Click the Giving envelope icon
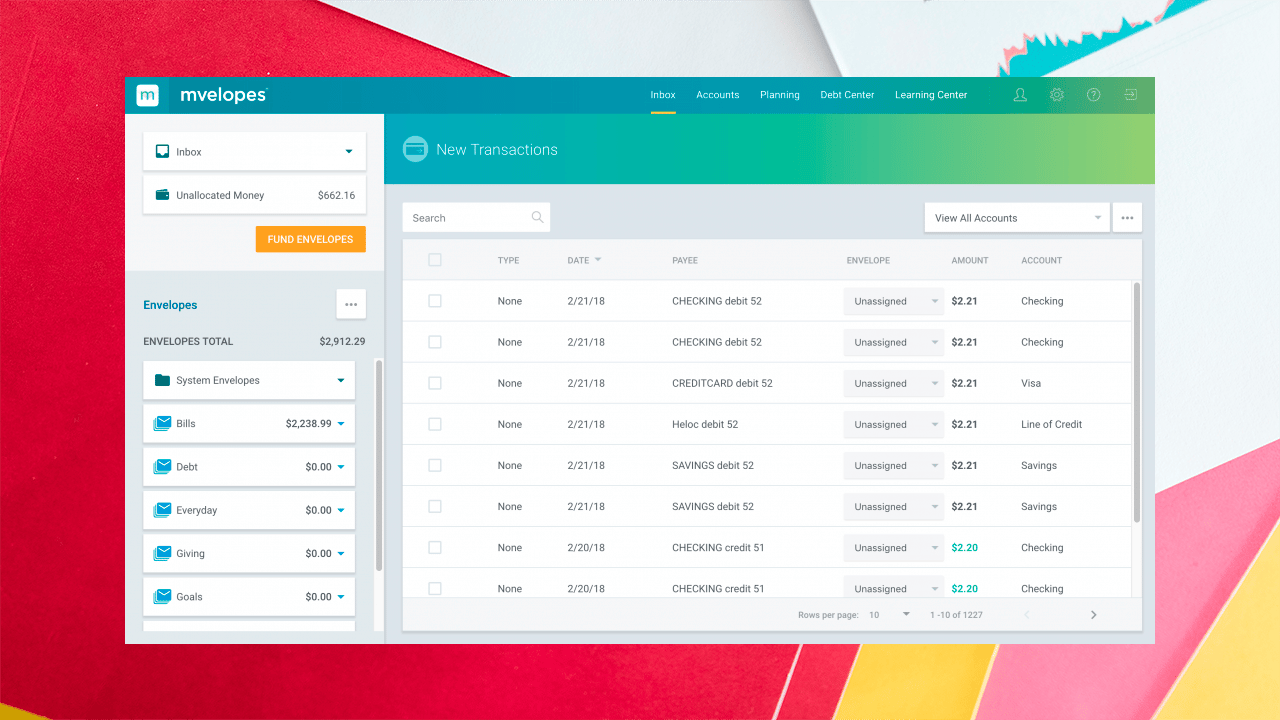This screenshot has width=1280, height=720. [162, 553]
